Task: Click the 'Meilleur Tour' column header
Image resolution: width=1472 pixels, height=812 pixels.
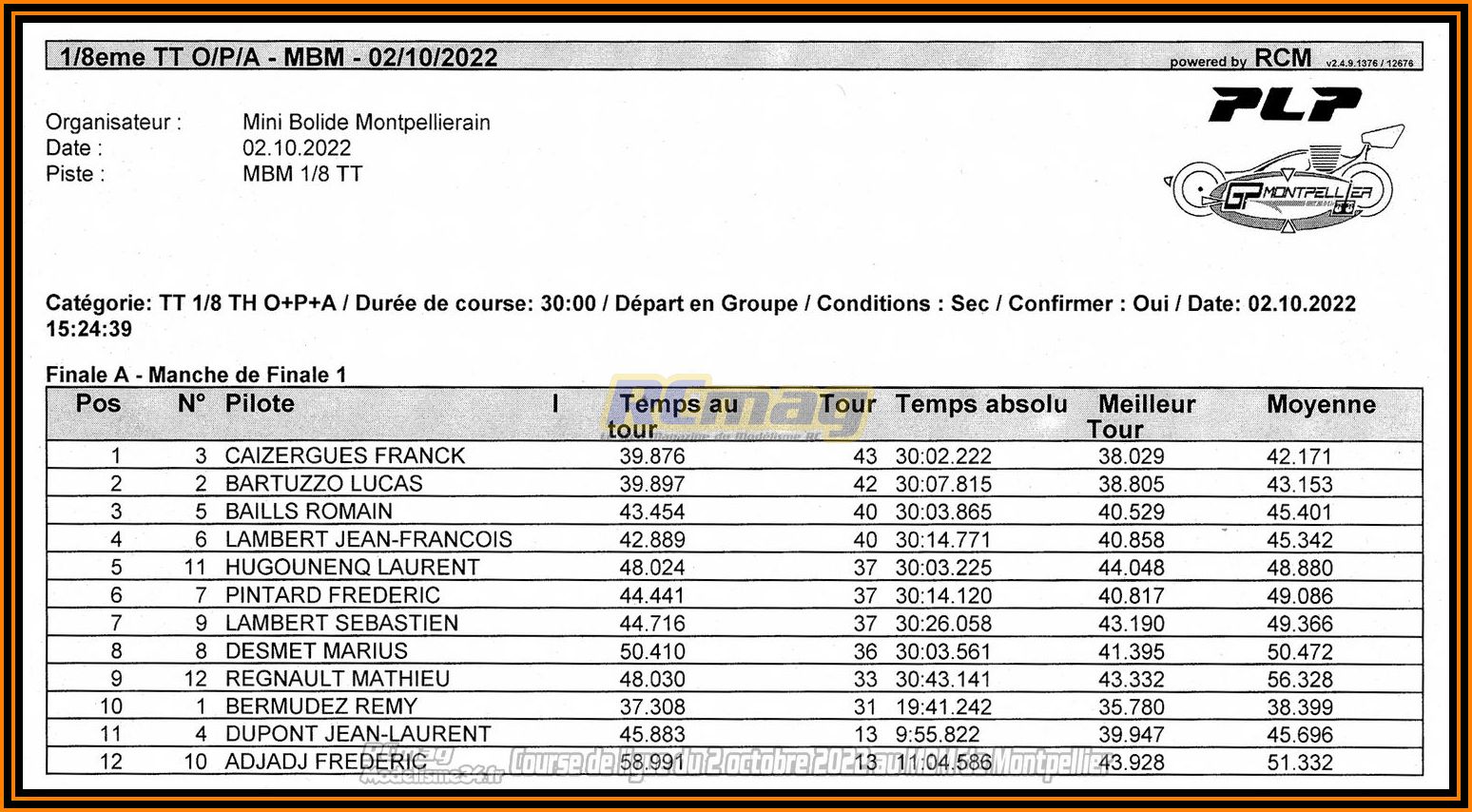Action: click(x=1141, y=416)
